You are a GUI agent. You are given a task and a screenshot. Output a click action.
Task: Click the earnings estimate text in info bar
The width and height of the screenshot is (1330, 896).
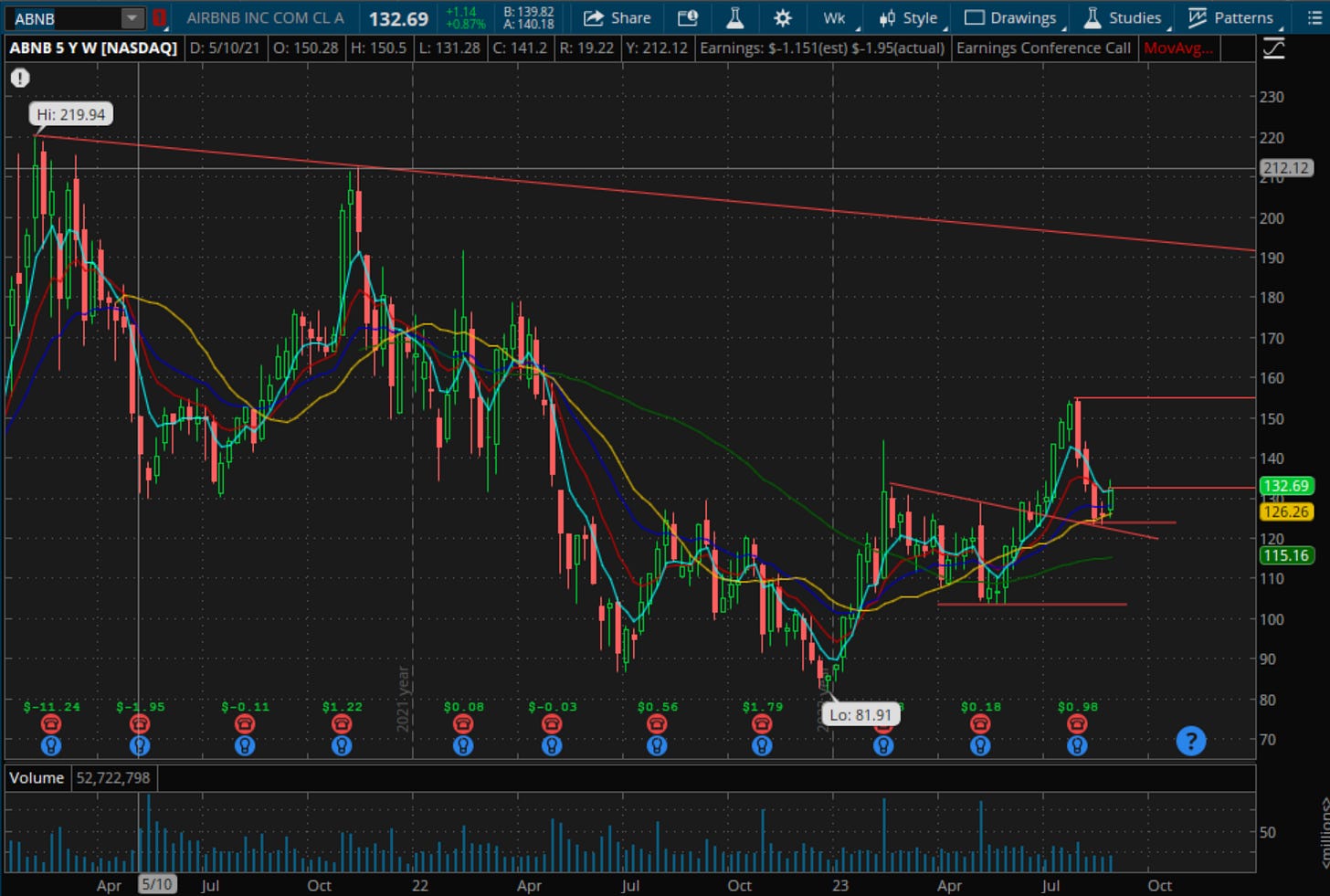pyautogui.click(x=822, y=47)
